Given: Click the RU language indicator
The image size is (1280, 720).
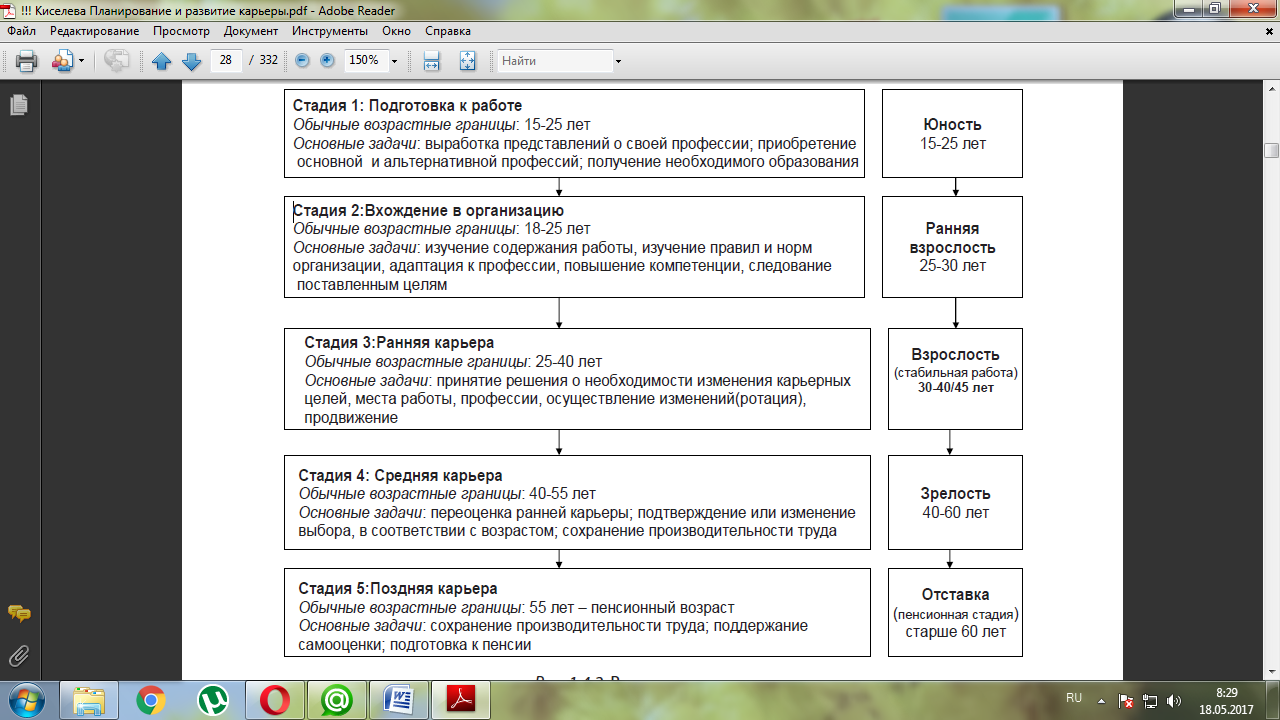Looking at the screenshot, I should click(1074, 697).
